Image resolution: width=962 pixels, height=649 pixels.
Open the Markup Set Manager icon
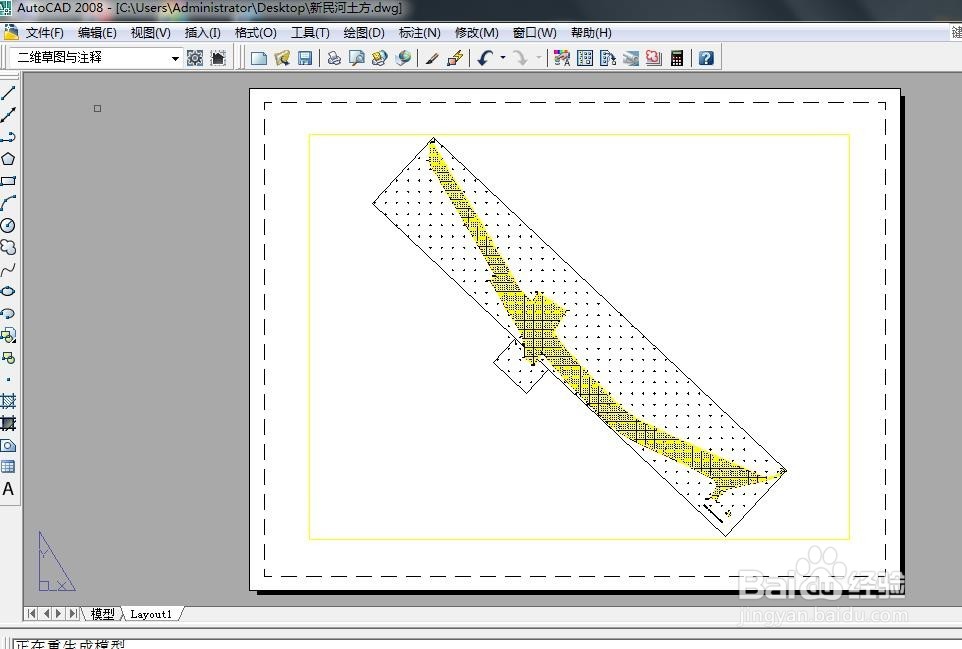(654, 58)
